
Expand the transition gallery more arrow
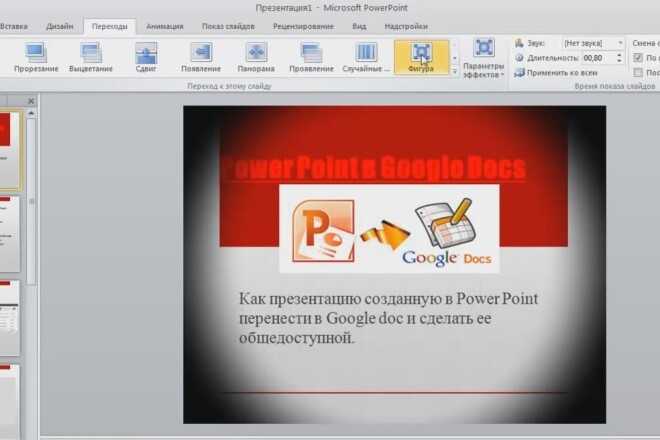pos(455,72)
